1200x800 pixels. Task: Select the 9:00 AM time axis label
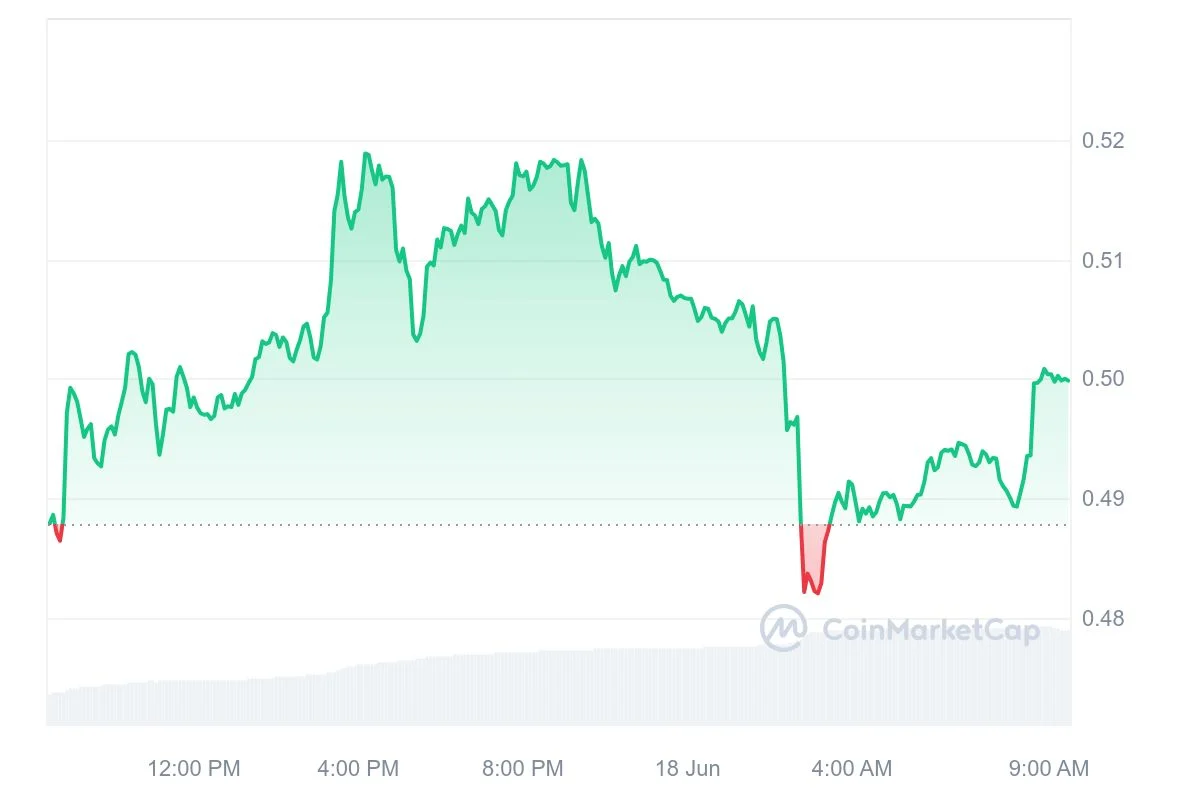coord(1048,769)
